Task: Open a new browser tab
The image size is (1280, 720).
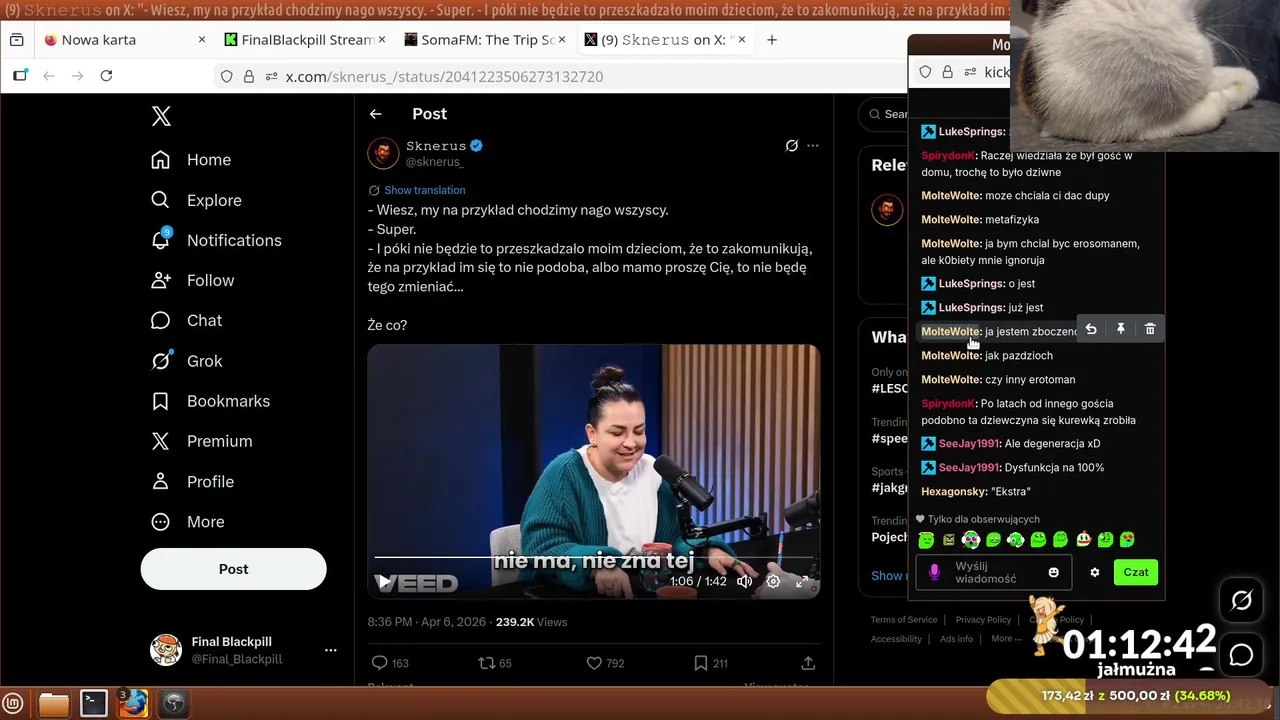Action: coord(772,40)
